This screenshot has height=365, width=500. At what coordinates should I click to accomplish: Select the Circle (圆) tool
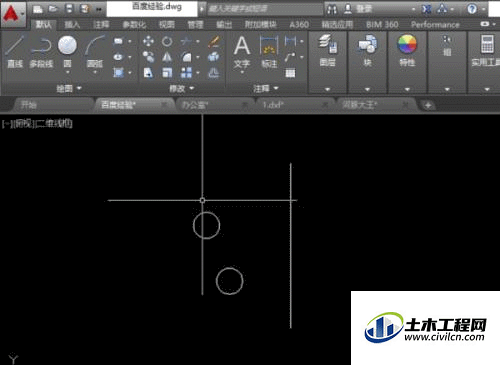coord(67,51)
